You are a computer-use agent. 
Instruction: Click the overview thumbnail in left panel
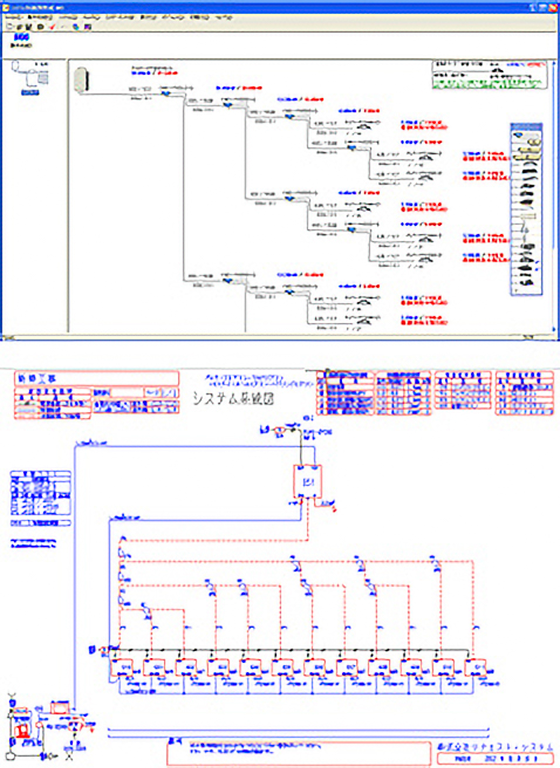point(30,74)
